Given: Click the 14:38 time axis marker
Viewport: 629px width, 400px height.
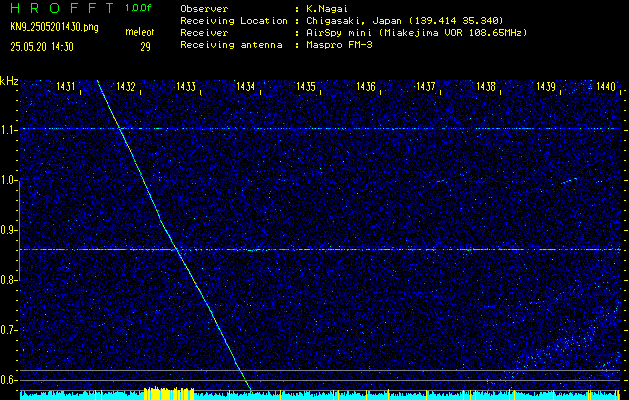Looking at the screenshot, I should click(x=486, y=86).
